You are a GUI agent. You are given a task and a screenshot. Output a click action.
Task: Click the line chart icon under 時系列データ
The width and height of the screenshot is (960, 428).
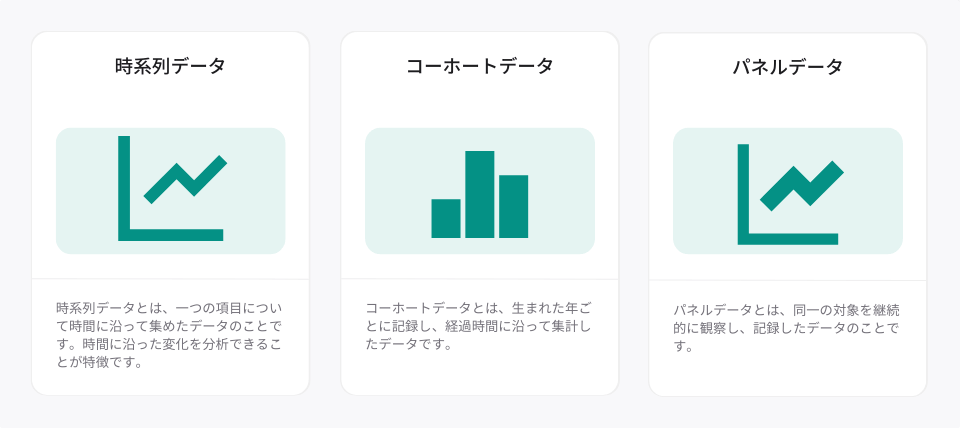(x=172, y=189)
